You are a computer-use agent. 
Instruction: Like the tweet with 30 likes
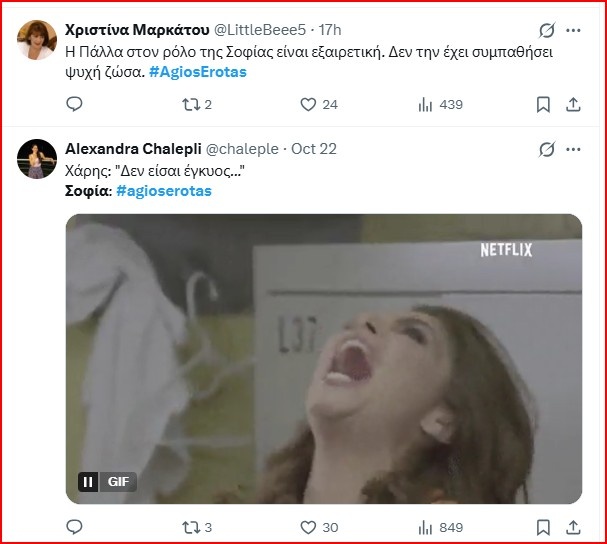tap(308, 526)
